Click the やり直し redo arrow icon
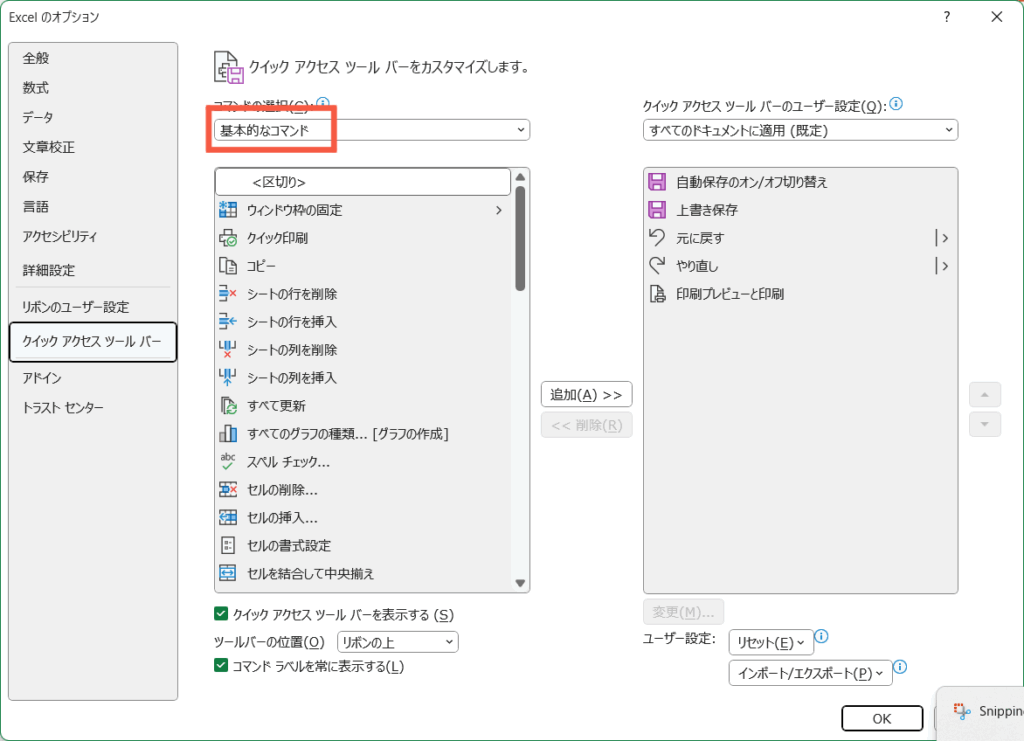Image resolution: width=1024 pixels, height=741 pixels. click(657, 266)
